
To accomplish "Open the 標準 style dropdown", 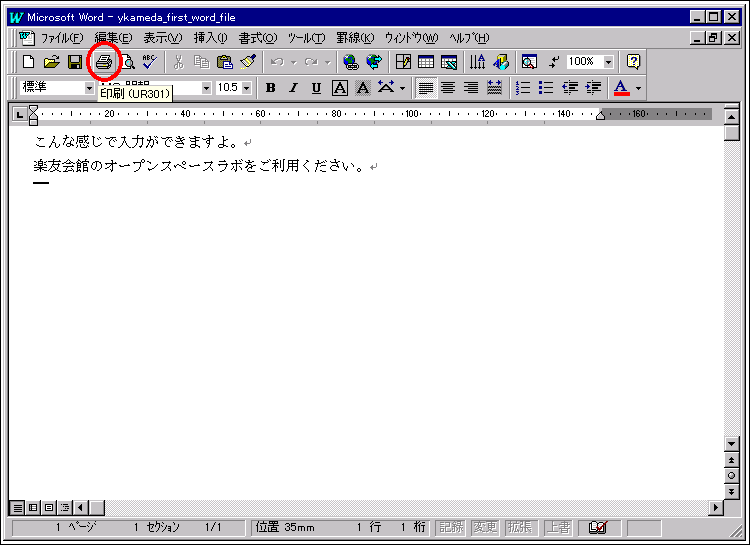I will click(89, 88).
